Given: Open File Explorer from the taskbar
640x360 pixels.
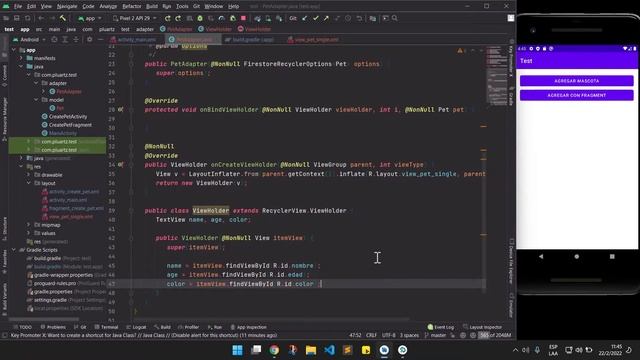Looking at the screenshot, I should click(x=311, y=350).
